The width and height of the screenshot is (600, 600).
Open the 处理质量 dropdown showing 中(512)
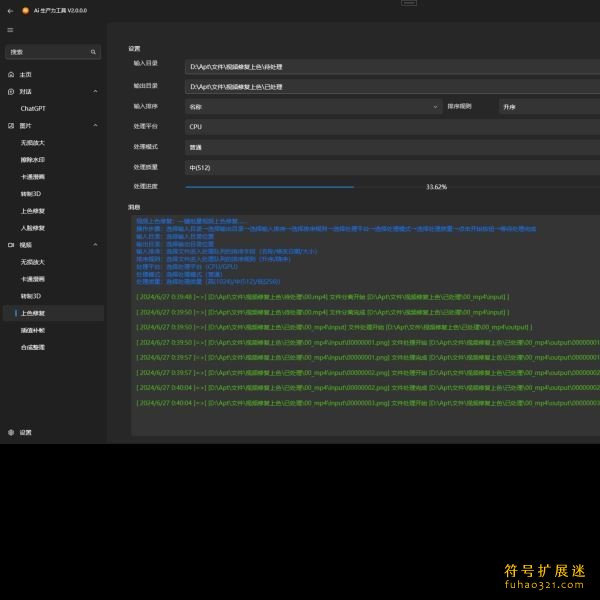click(x=392, y=168)
